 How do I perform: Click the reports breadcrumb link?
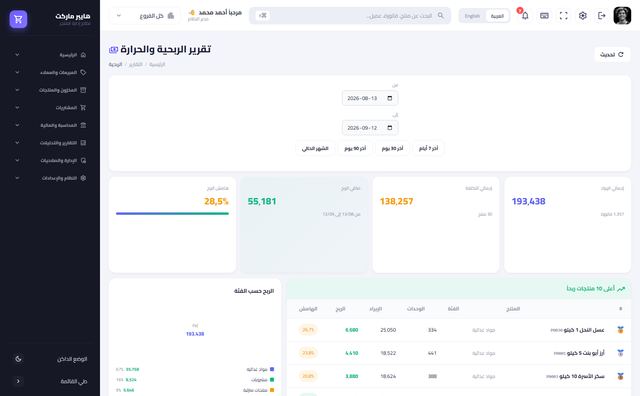[136, 65]
